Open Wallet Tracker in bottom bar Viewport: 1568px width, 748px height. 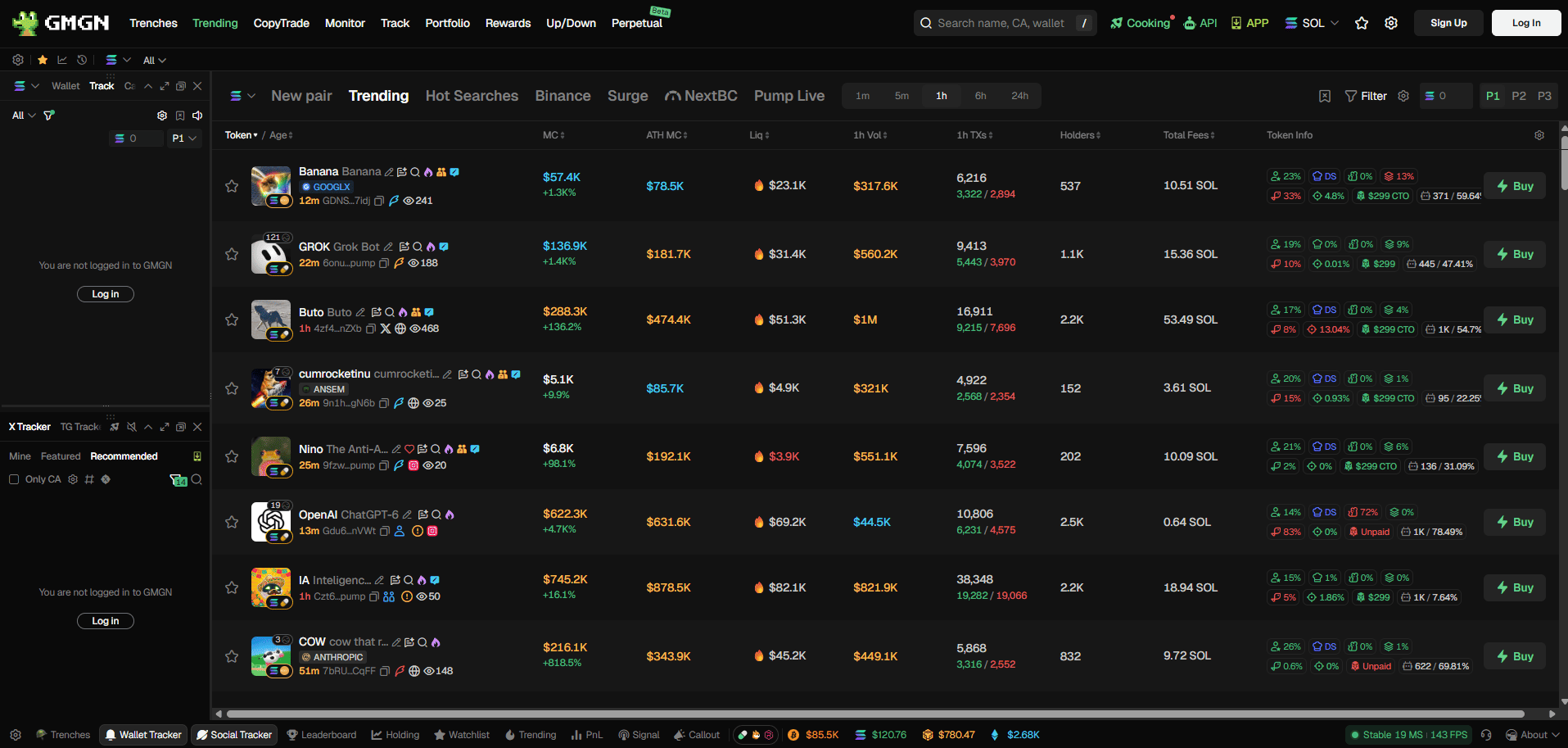click(143, 735)
